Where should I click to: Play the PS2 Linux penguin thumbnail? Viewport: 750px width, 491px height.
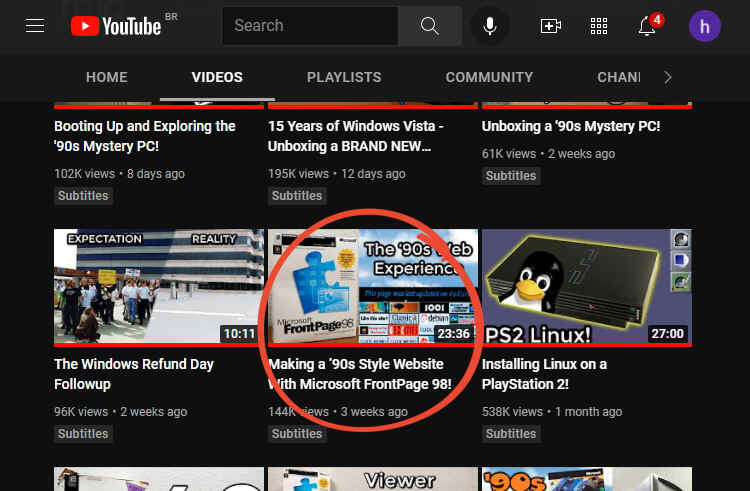coord(586,287)
